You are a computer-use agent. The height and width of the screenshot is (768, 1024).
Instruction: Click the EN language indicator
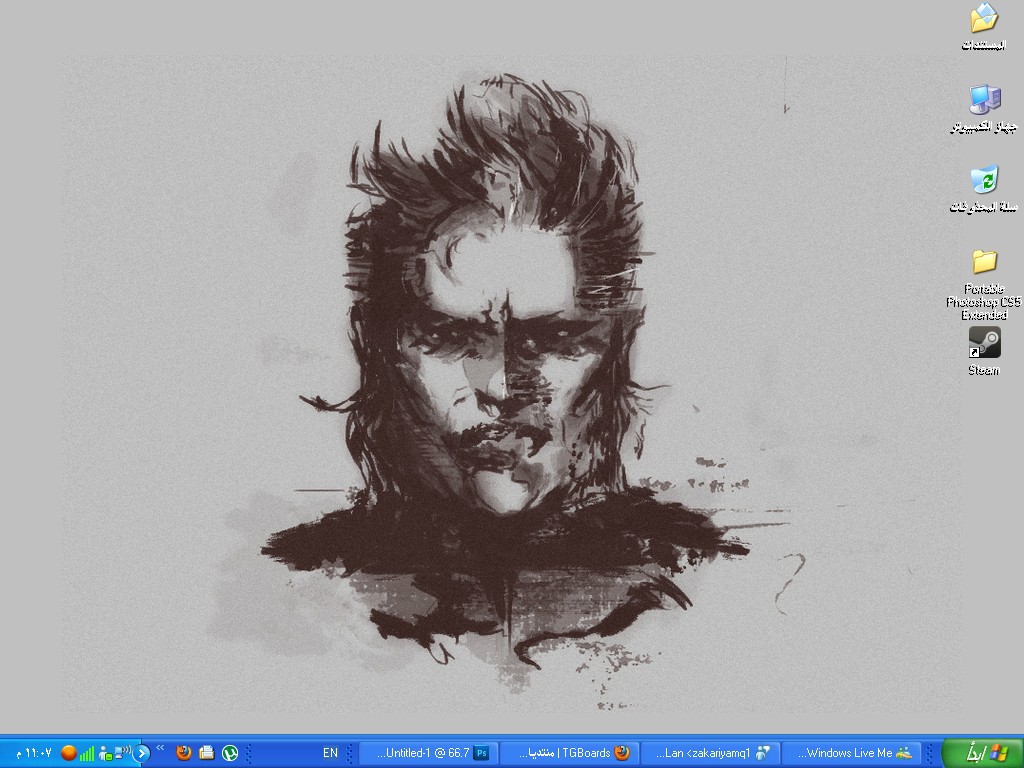pos(330,753)
